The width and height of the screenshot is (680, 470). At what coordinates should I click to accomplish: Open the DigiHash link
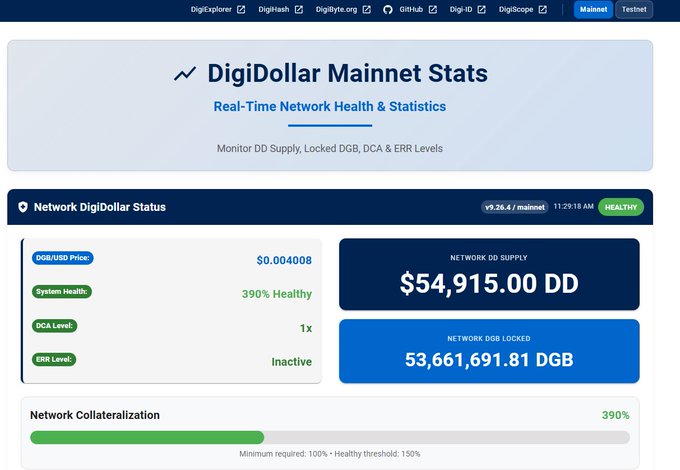click(x=274, y=9)
